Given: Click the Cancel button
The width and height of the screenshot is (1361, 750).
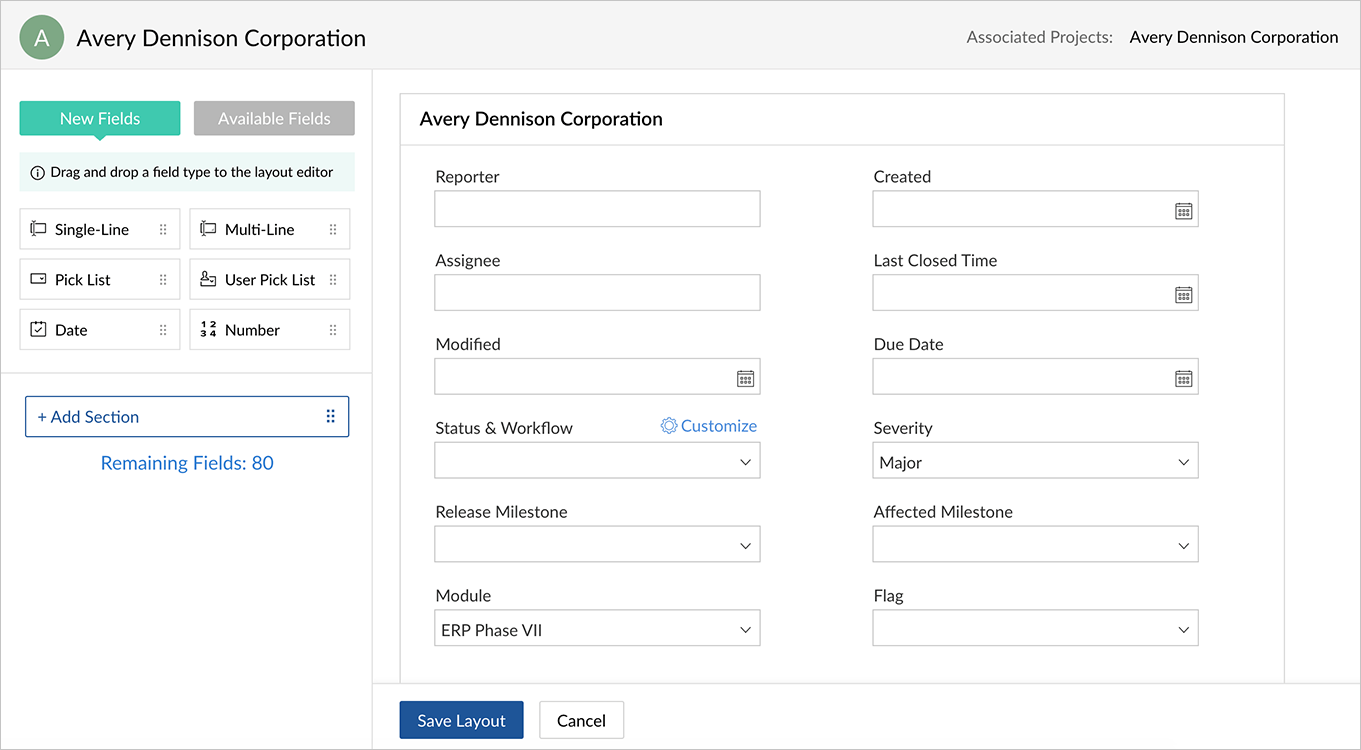Looking at the screenshot, I should [581, 720].
